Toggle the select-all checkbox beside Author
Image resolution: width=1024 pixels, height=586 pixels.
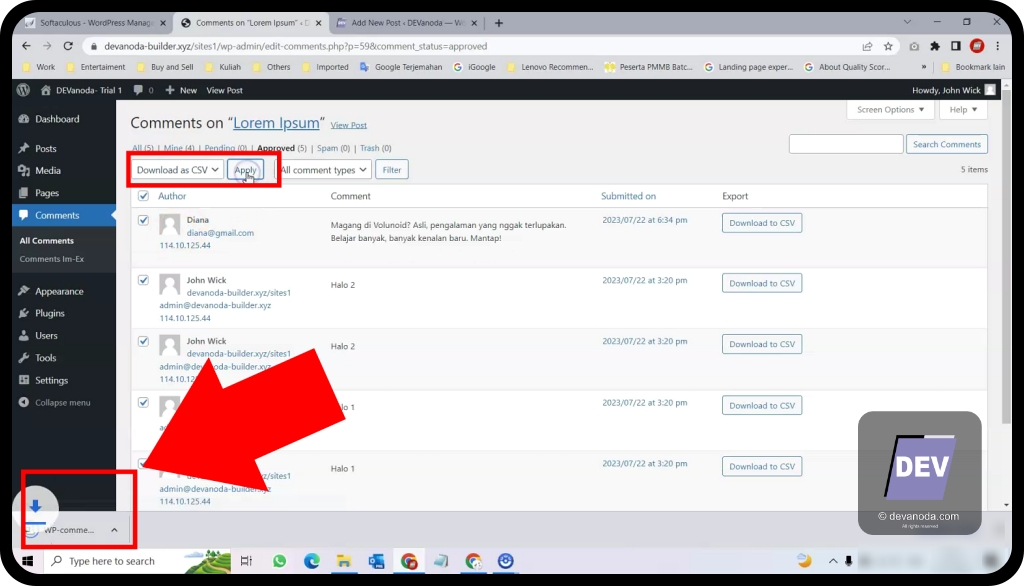pos(144,196)
